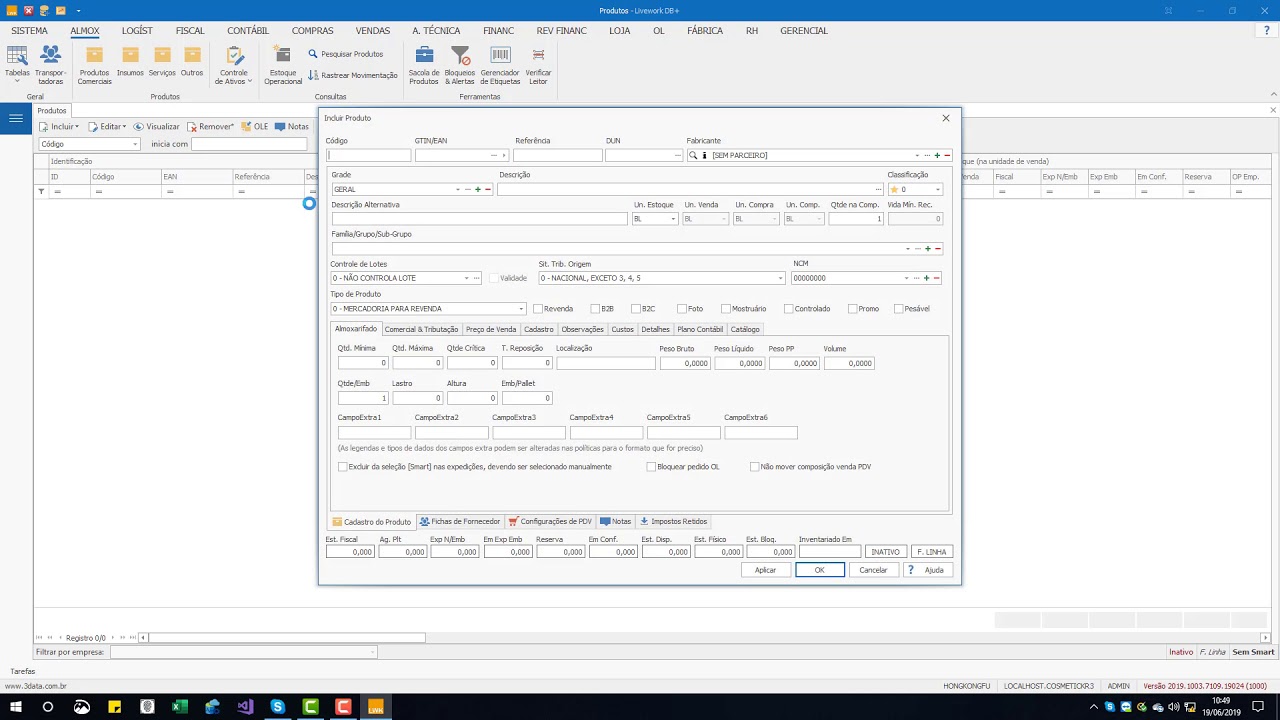Open Gerenciador de Etiquetas
The image size is (1280, 720).
[500, 65]
